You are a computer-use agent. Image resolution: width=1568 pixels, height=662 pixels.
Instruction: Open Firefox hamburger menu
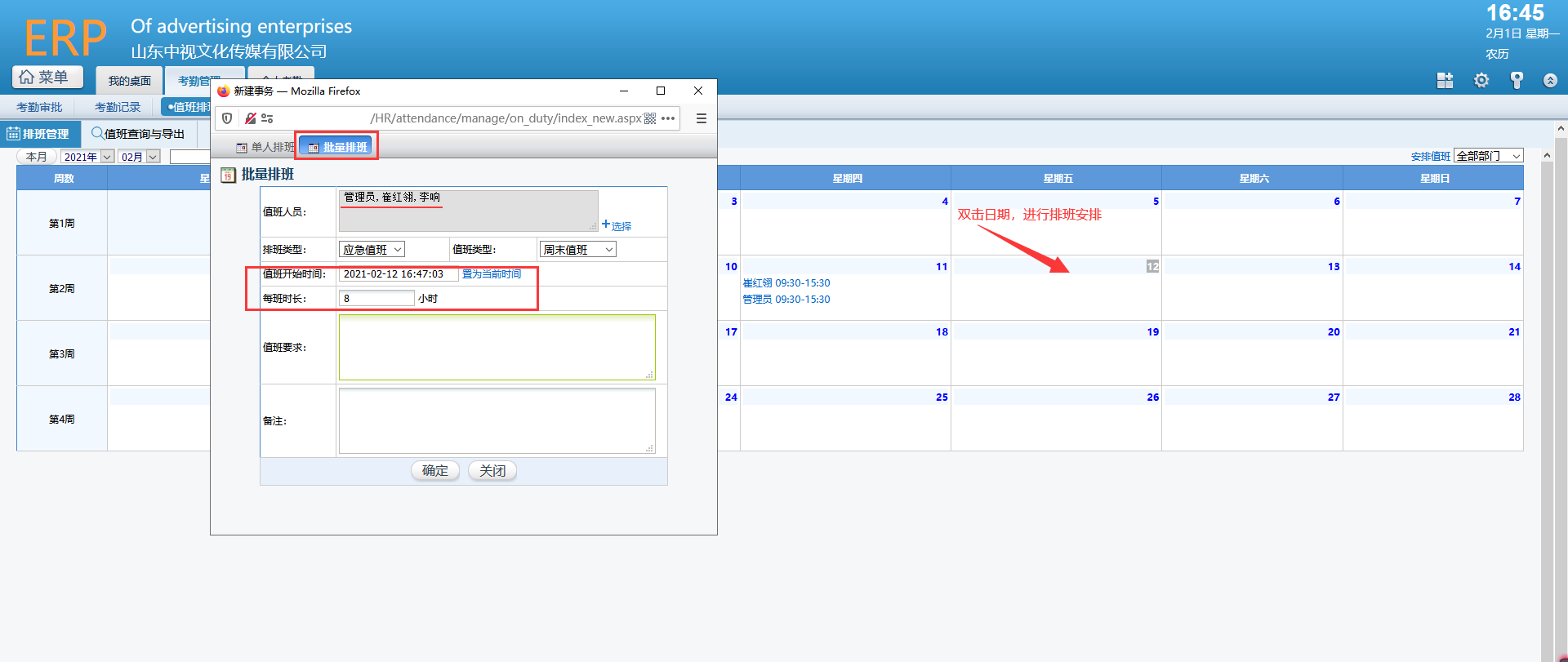click(x=701, y=118)
